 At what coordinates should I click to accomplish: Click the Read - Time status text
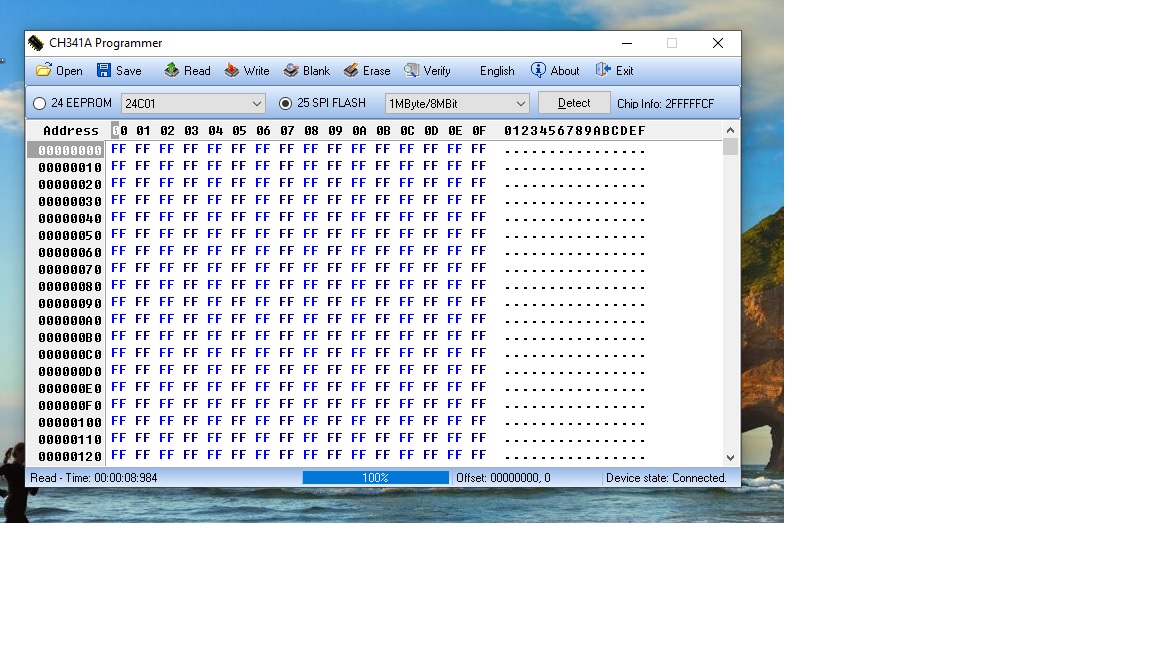(93, 478)
